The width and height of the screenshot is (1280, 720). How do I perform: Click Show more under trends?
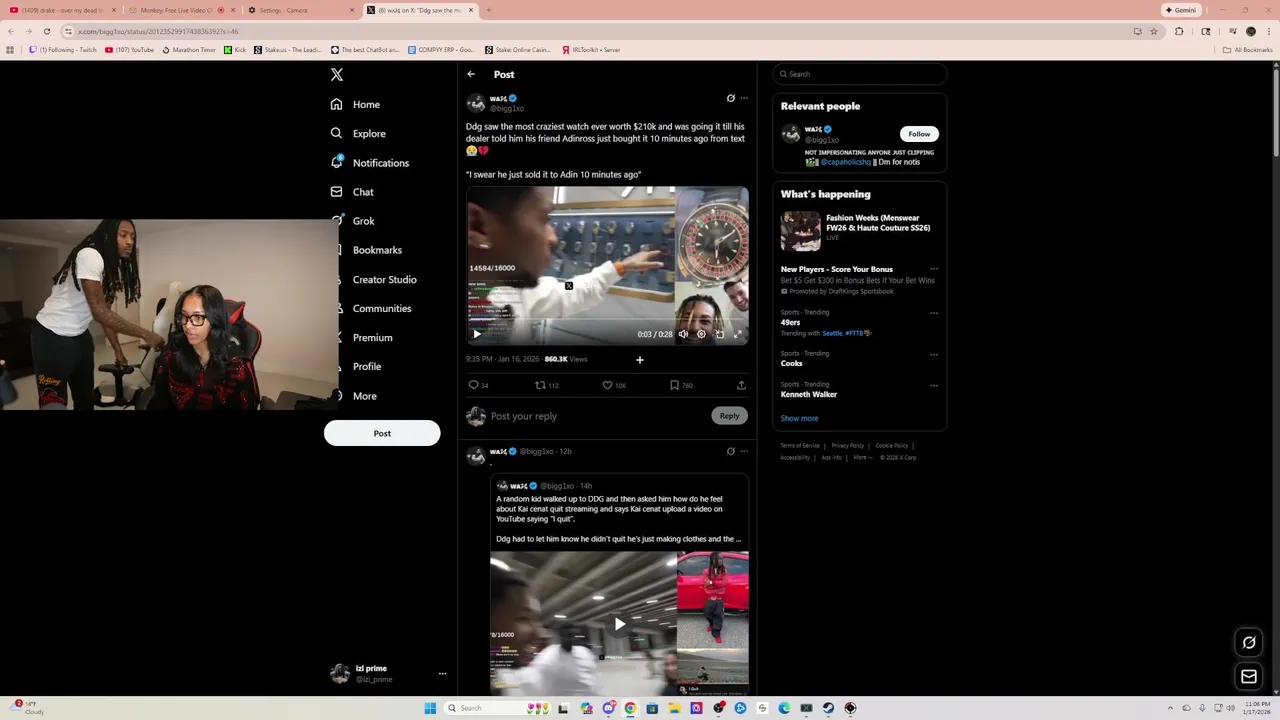pos(799,418)
